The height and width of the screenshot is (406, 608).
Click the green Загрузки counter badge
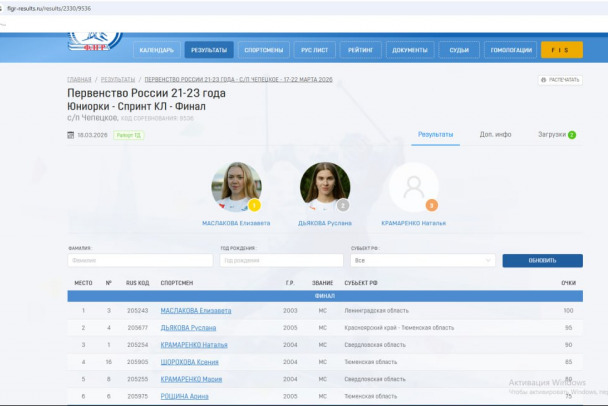pyautogui.click(x=572, y=134)
